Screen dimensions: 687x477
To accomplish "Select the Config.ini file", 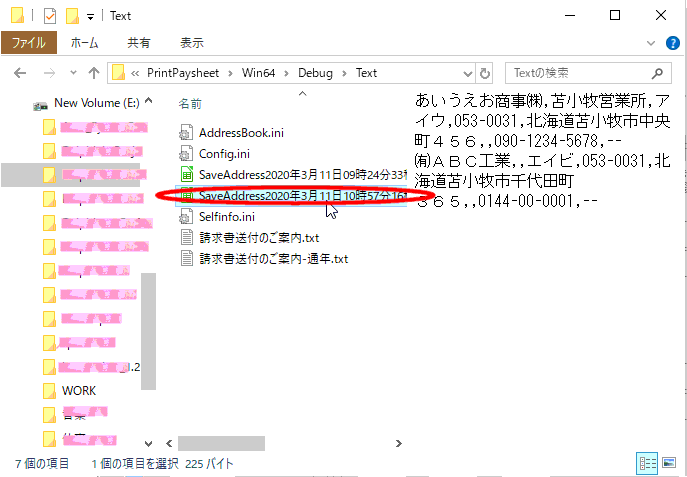I will click(x=223, y=153).
